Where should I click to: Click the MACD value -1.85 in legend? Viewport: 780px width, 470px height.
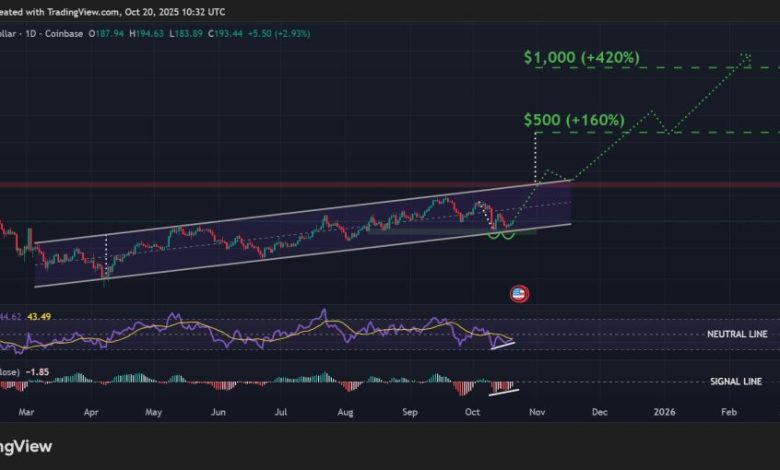pyautogui.click(x=40, y=372)
